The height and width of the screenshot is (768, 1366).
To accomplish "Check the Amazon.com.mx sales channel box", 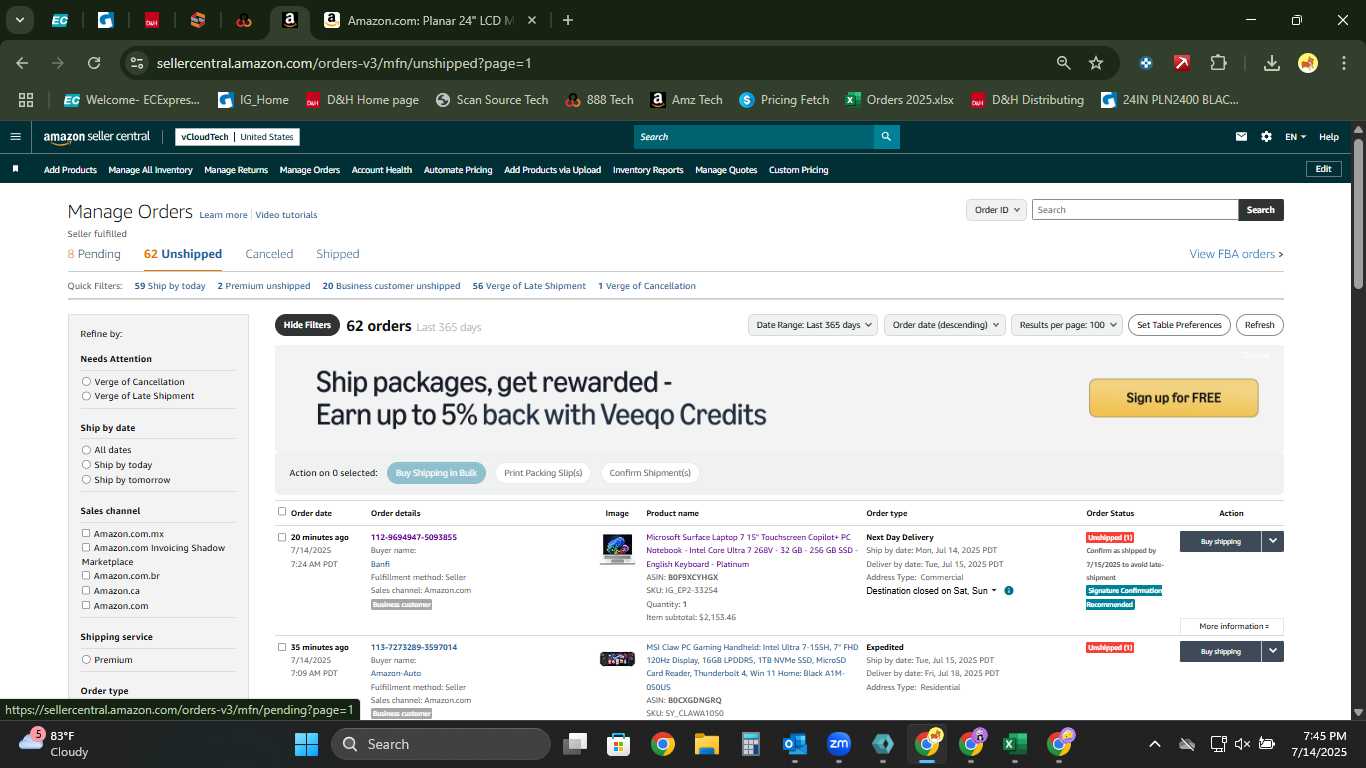I will [x=86, y=533].
